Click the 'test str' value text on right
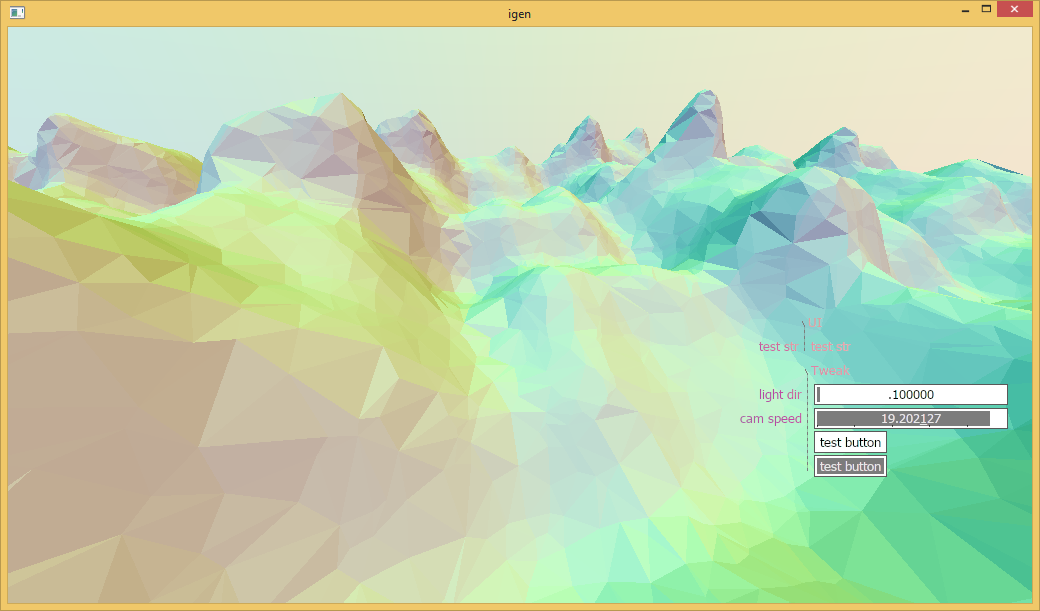Viewport: 1040px width, 611px height. (x=830, y=347)
